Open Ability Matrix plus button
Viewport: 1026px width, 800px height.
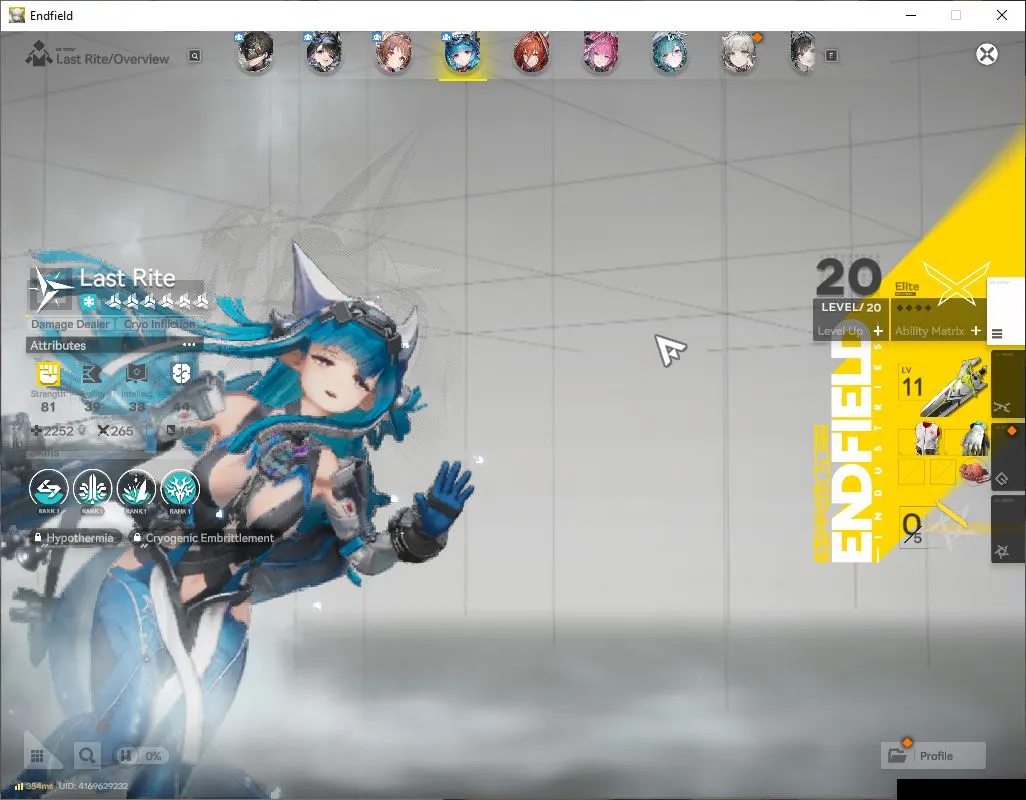[x=976, y=331]
